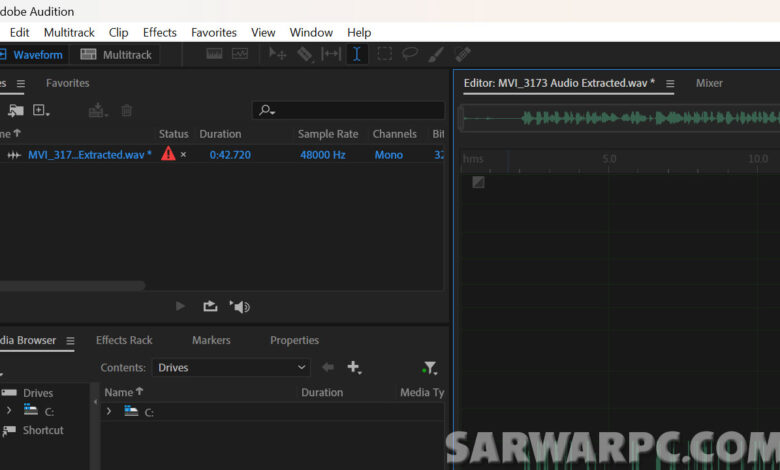
Task: Select the Marquee Selection tool
Action: pyautogui.click(x=385, y=54)
